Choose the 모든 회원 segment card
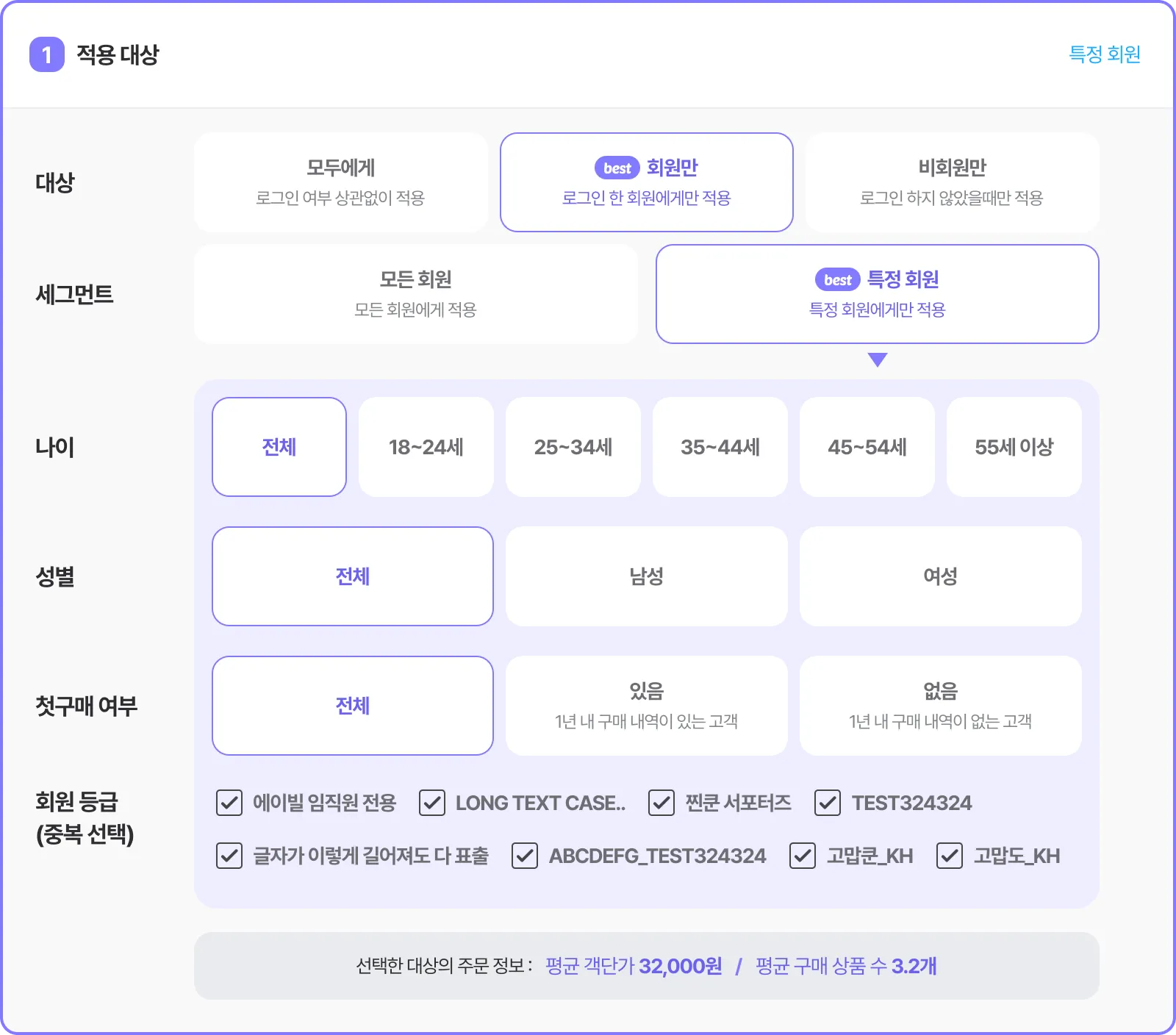The height and width of the screenshot is (1035, 1176). point(416,294)
